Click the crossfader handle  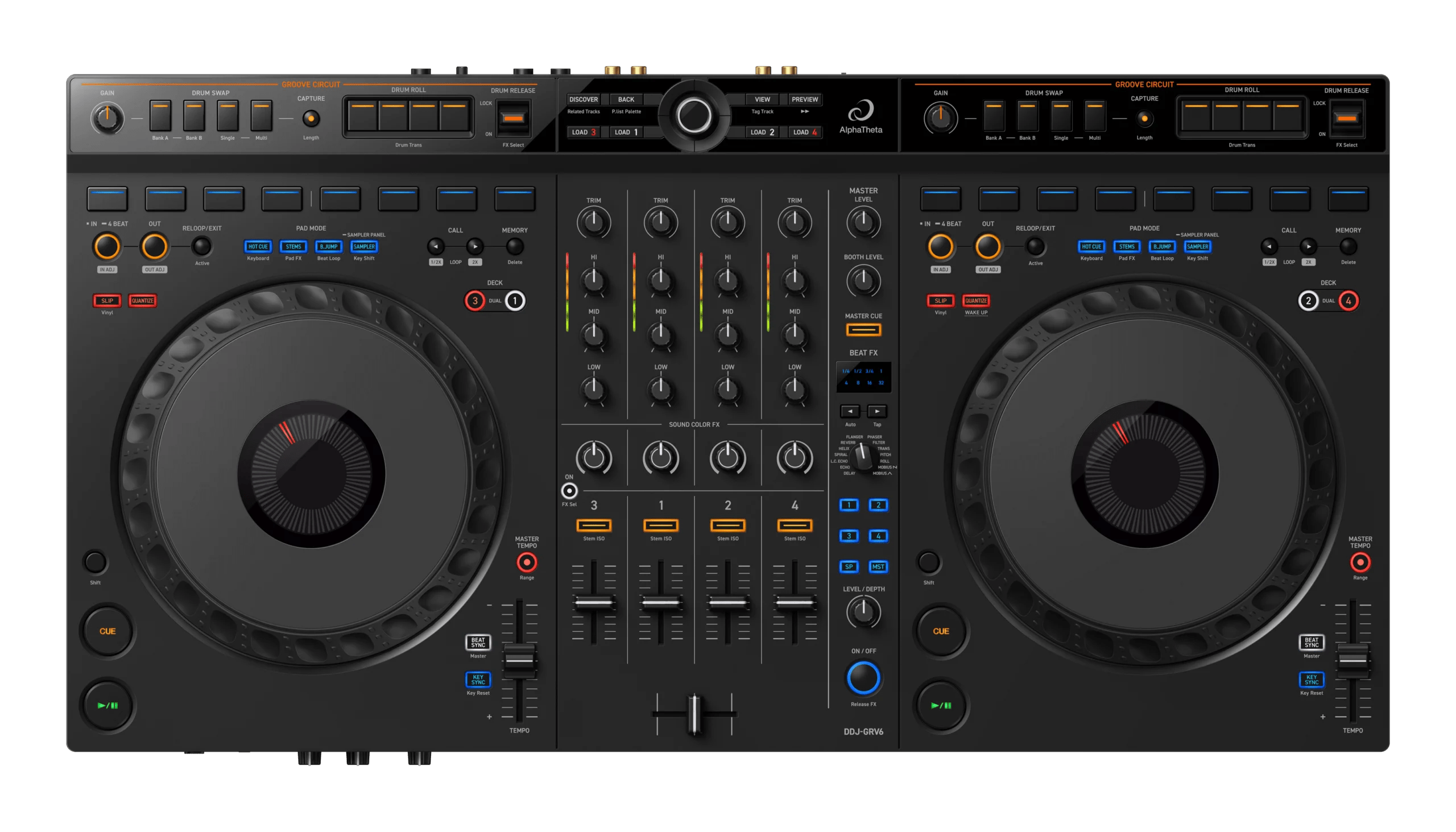click(x=694, y=714)
